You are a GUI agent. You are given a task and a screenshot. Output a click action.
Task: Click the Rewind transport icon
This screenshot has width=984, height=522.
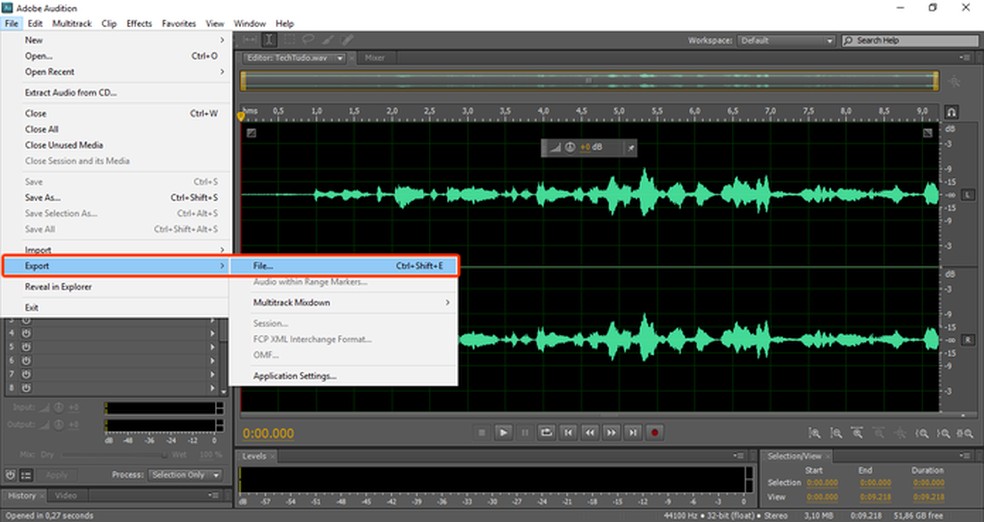590,433
